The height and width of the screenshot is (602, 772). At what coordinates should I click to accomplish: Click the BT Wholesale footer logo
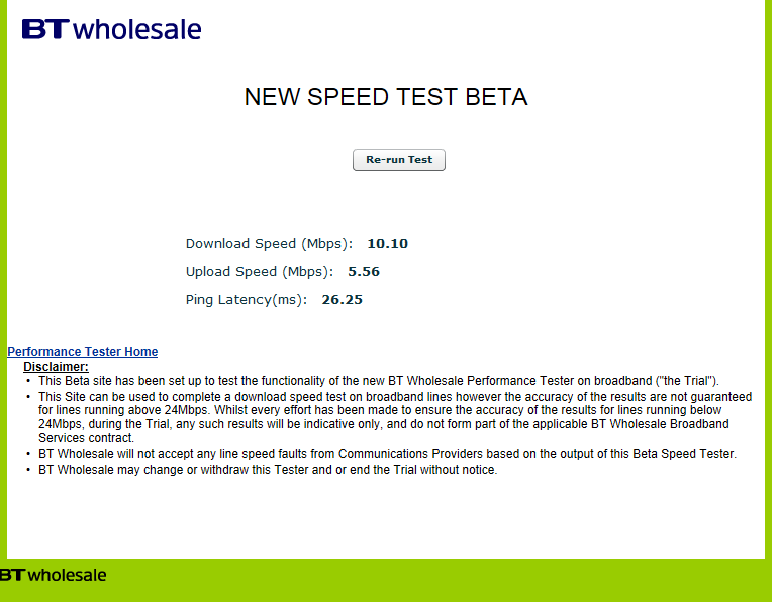point(53,575)
